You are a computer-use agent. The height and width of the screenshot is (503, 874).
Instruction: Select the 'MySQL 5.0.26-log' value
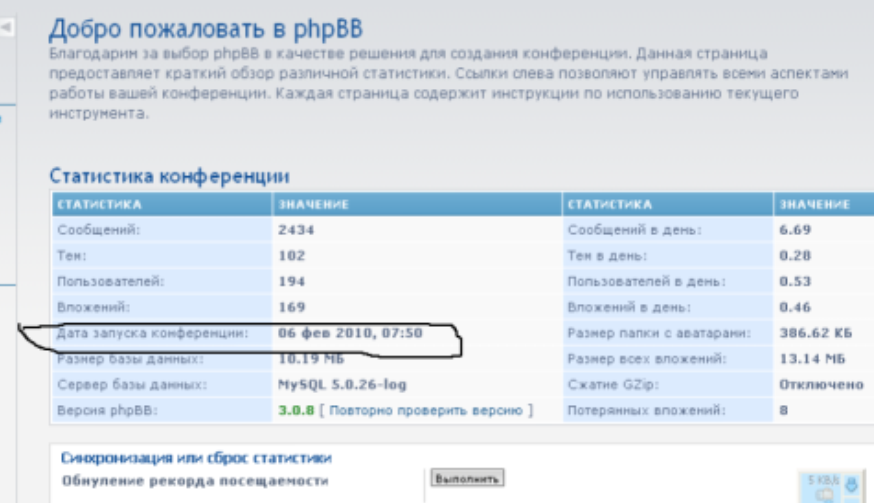click(x=342, y=384)
